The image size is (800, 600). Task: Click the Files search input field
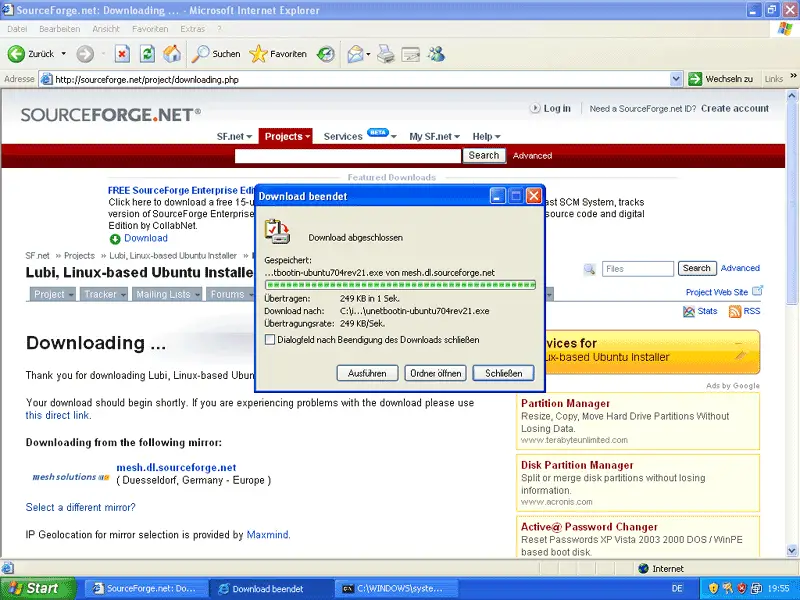pos(637,269)
